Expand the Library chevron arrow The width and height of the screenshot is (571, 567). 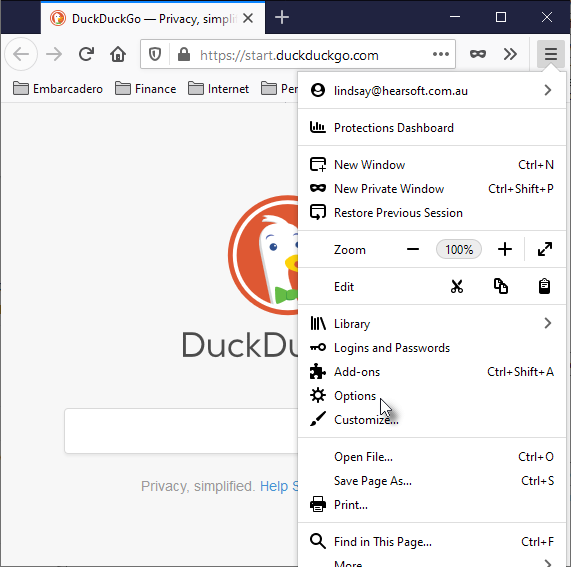click(548, 323)
